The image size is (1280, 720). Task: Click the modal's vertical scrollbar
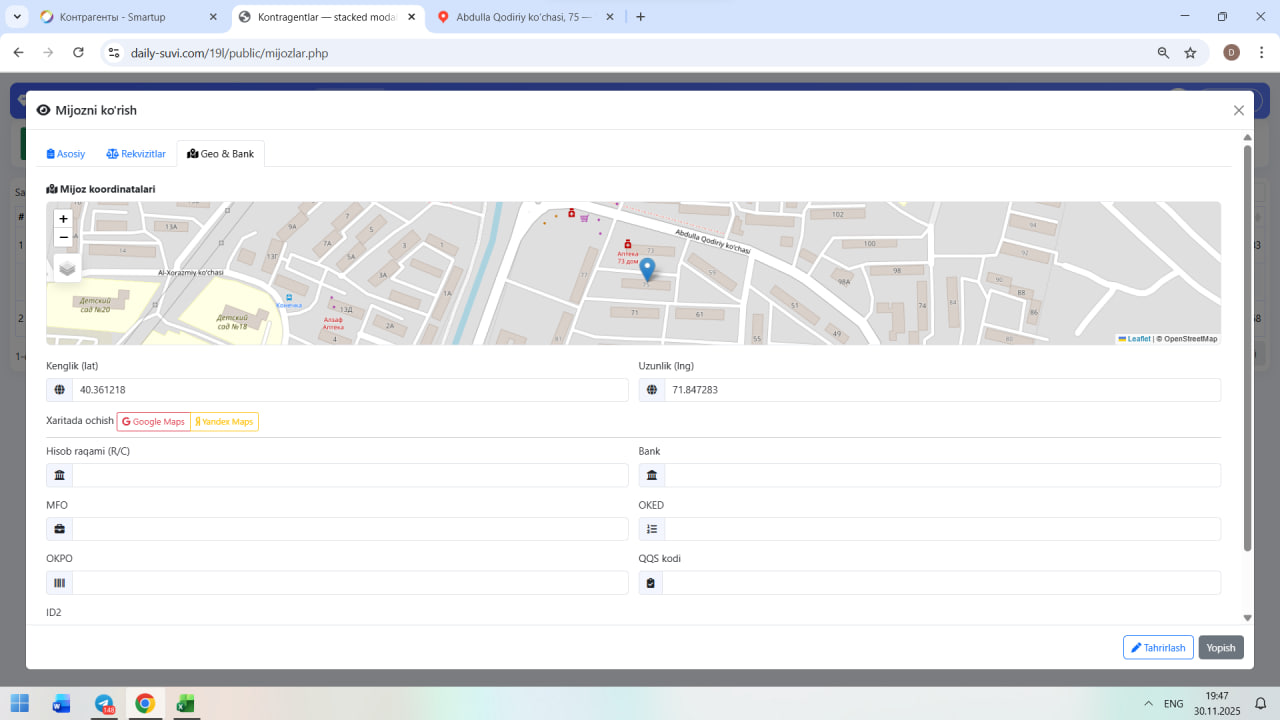[x=1247, y=350]
